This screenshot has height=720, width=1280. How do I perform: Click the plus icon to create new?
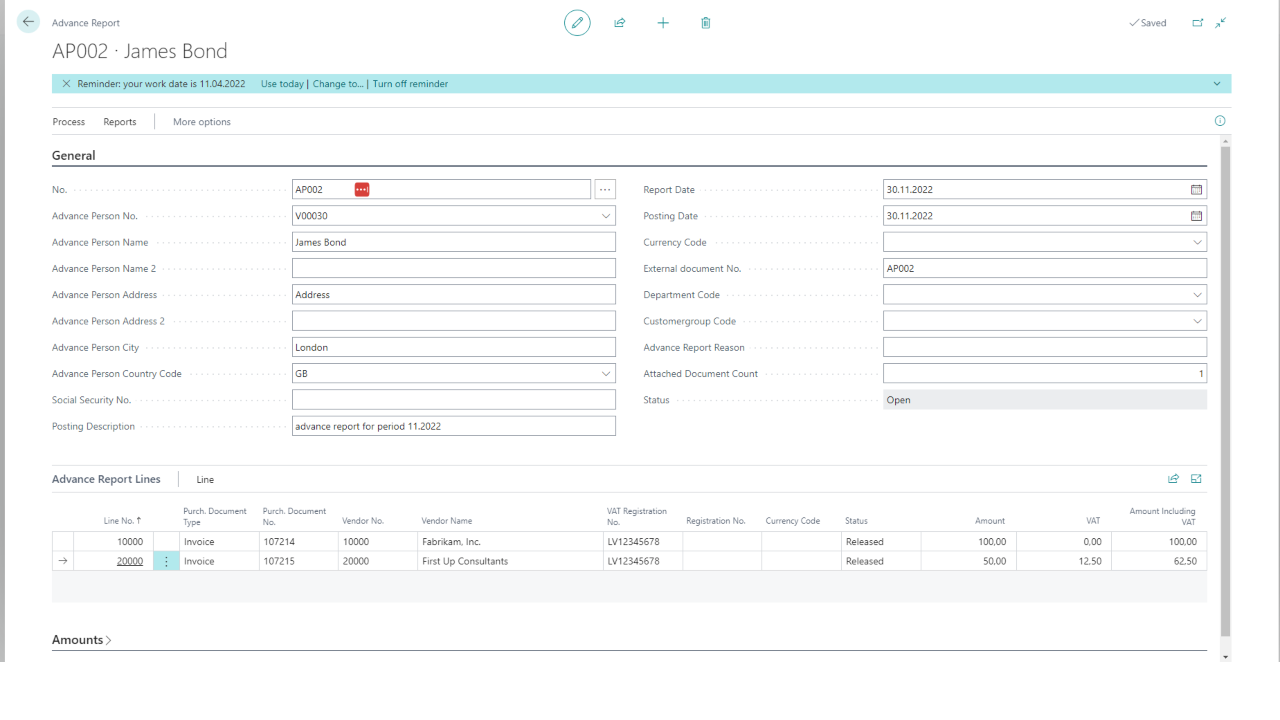pyautogui.click(x=663, y=23)
